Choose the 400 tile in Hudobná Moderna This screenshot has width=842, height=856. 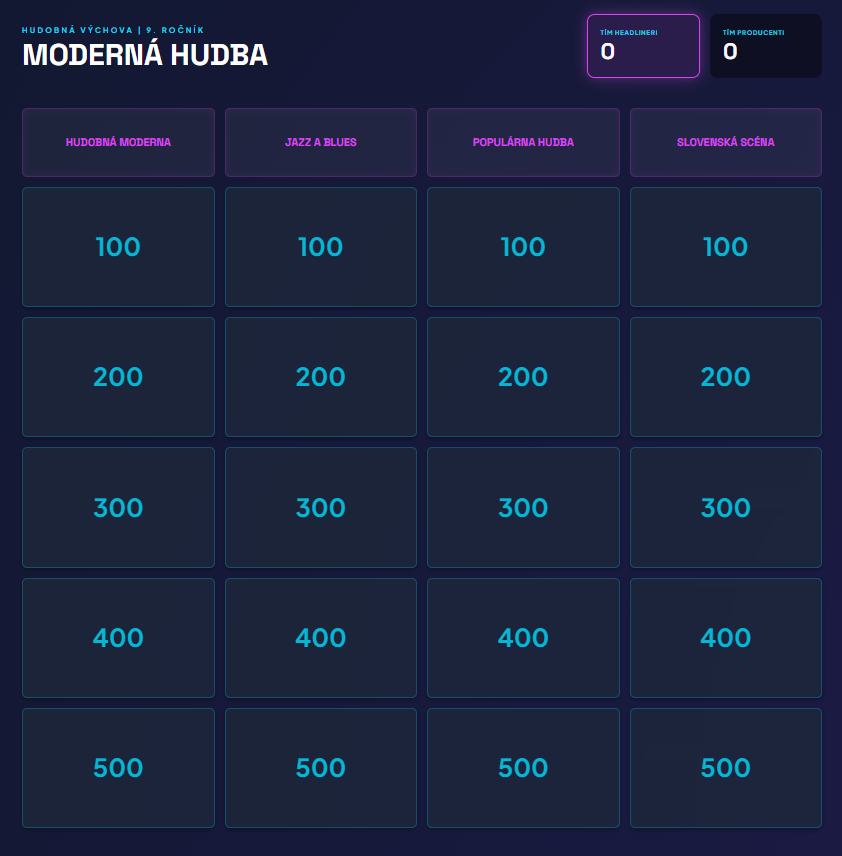click(x=118, y=638)
